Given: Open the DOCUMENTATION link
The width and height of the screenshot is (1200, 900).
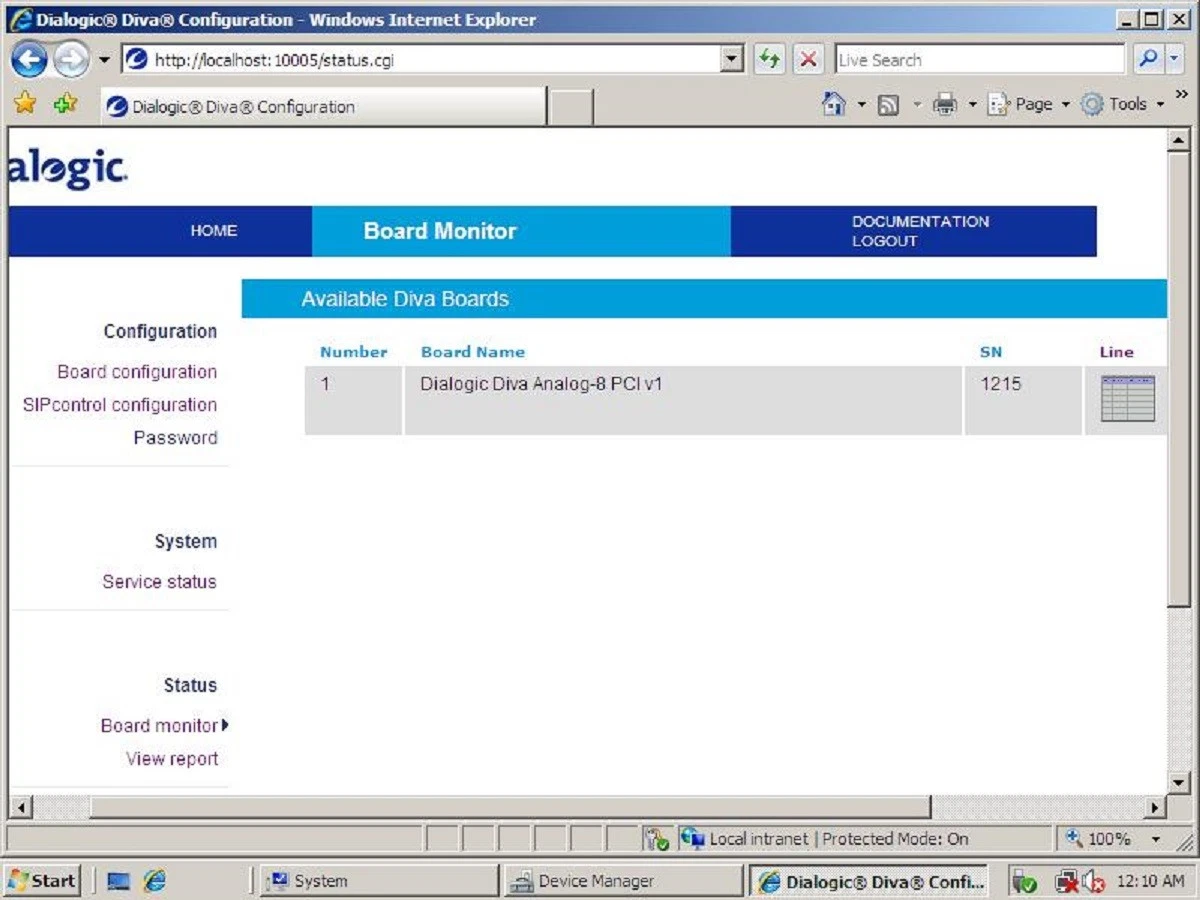Looking at the screenshot, I should point(921,221).
